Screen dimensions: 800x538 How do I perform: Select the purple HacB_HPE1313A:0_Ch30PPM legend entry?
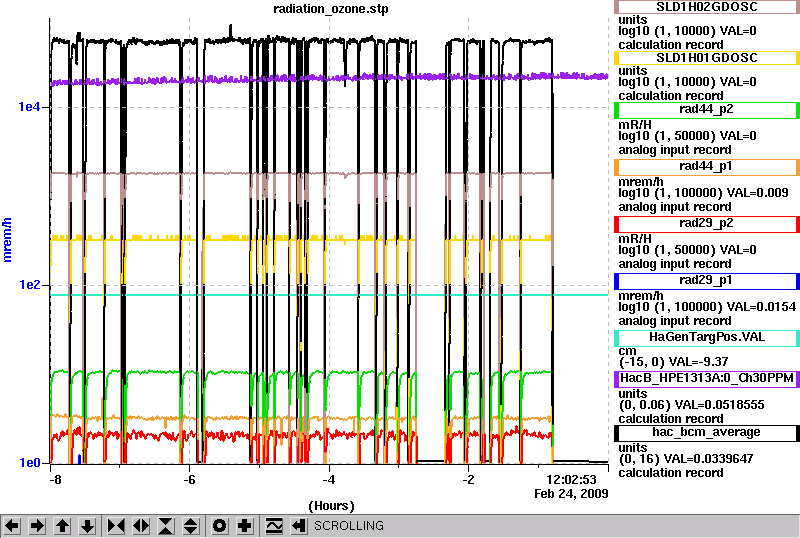[707, 379]
